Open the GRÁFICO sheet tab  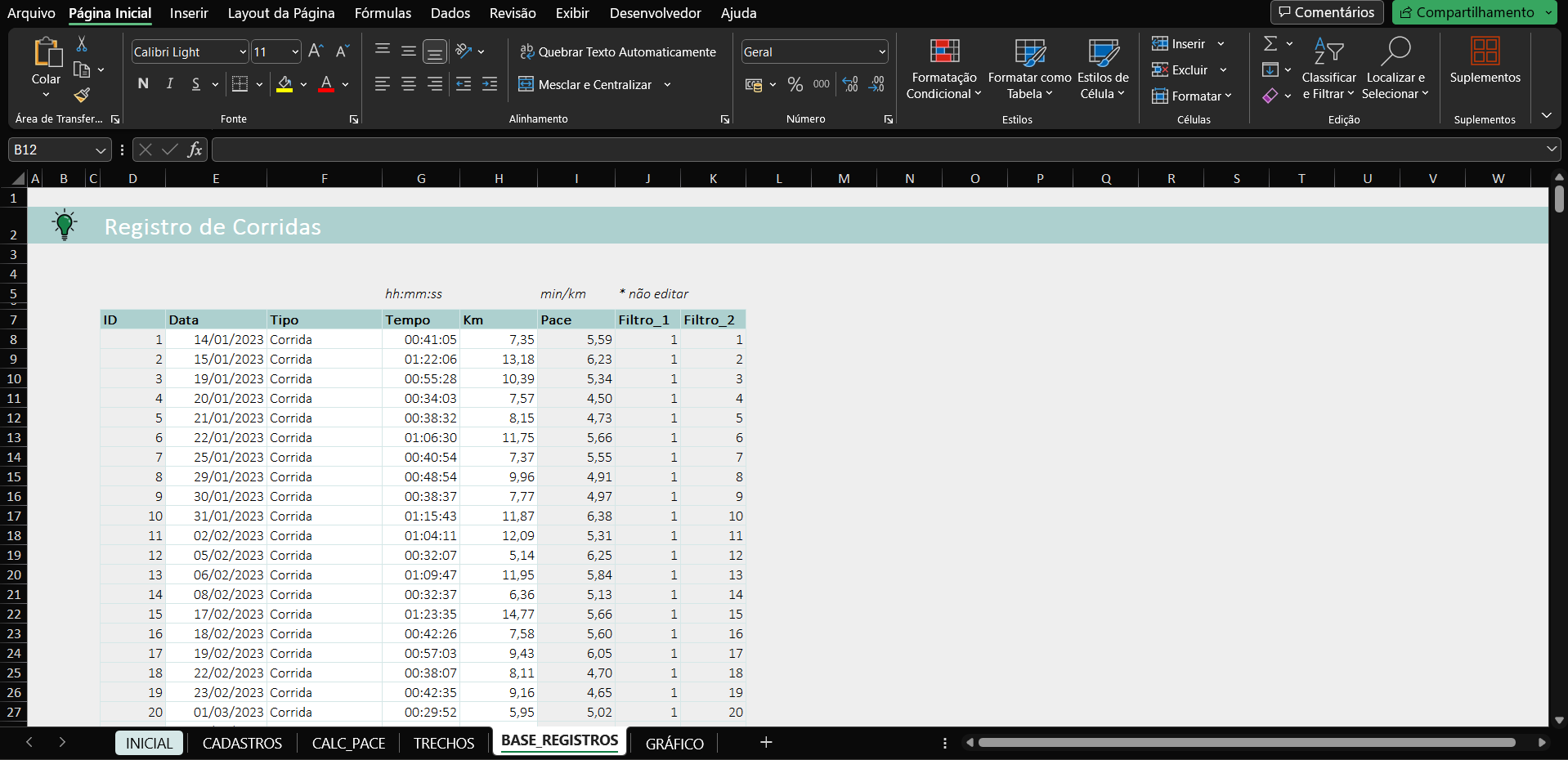pyautogui.click(x=674, y=743)
